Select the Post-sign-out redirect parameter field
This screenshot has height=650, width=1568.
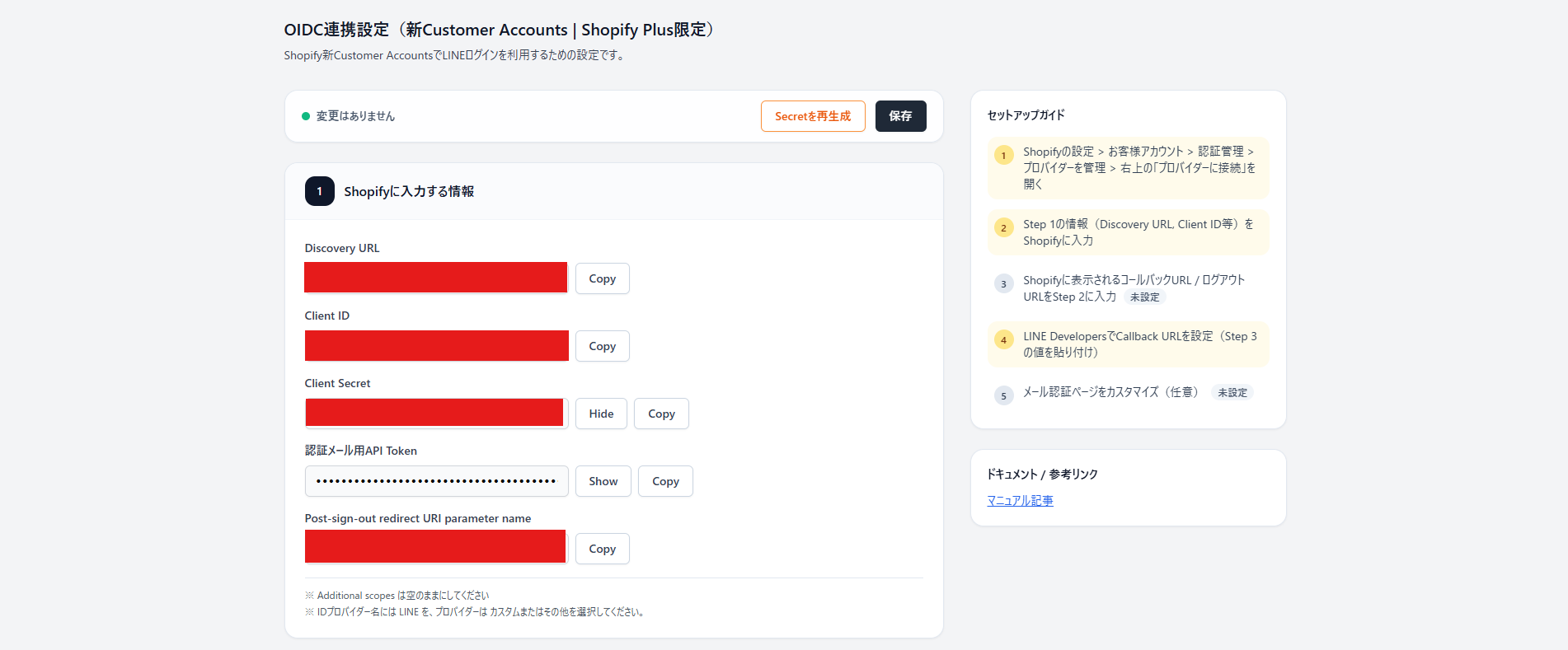tap(435, 547)
